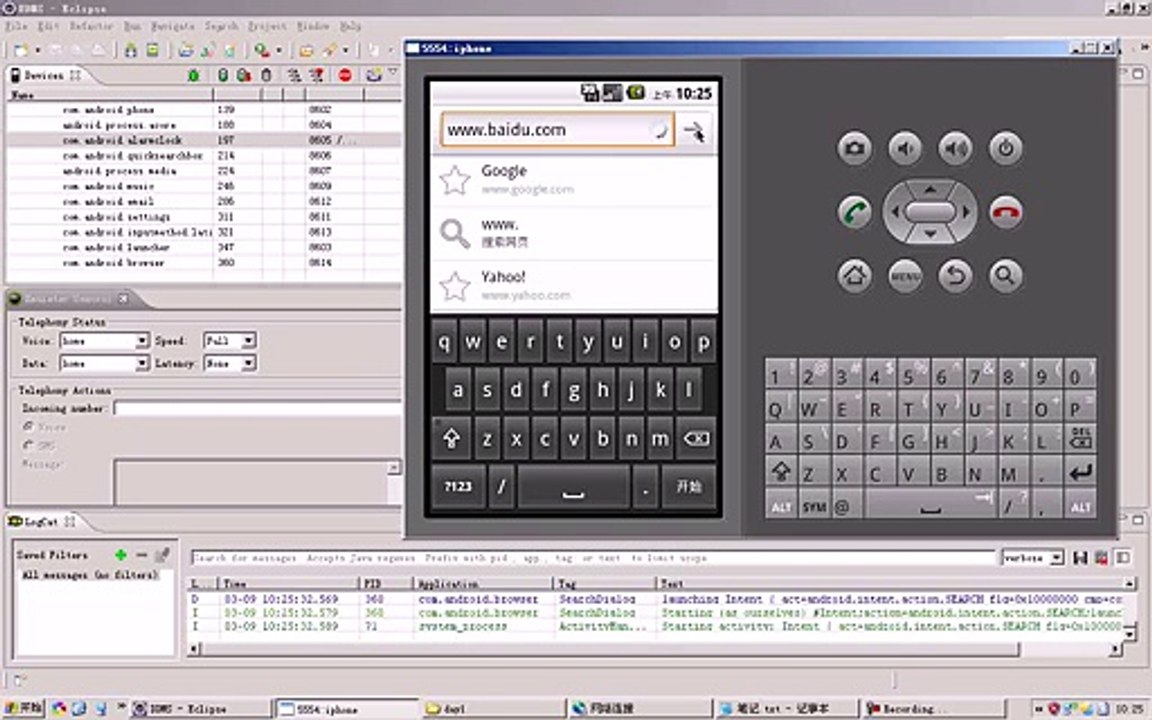Click the green Debug process bug icon
This screenshot has height=720, width=1152.
point(193,75)
